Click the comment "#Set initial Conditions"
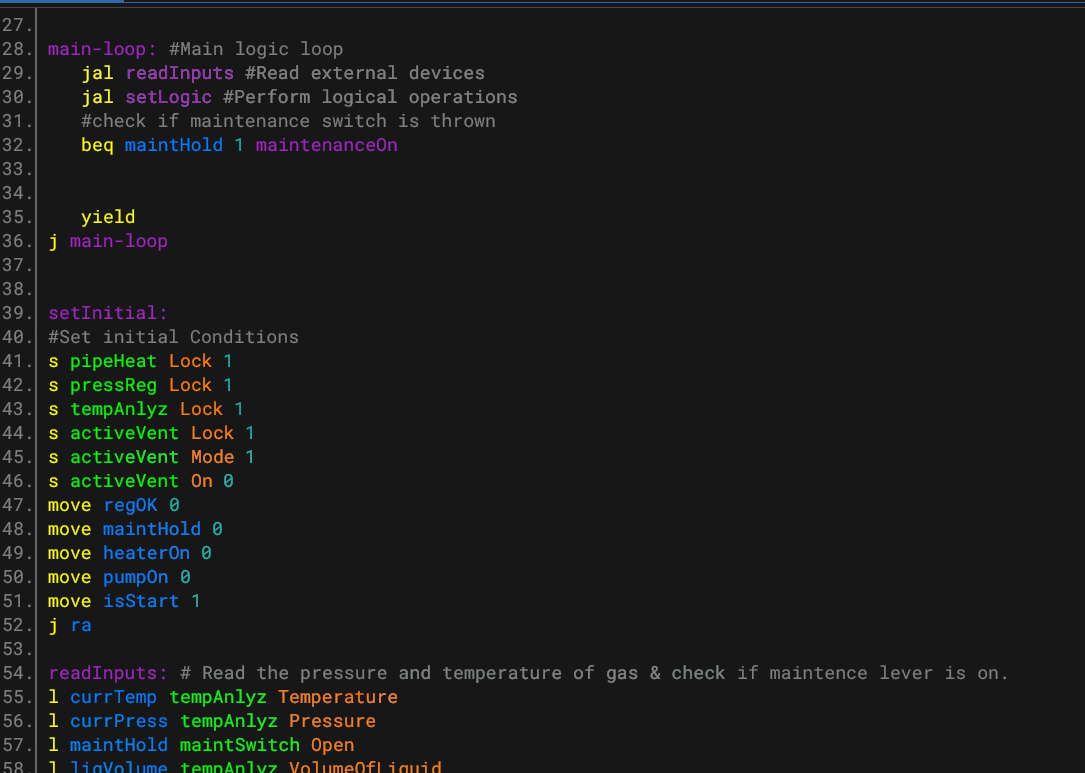 coord(173,337)
